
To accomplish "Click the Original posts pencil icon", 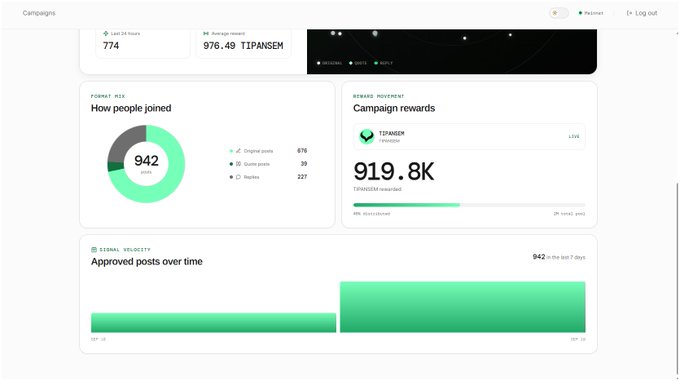I will tap(238, 151).
